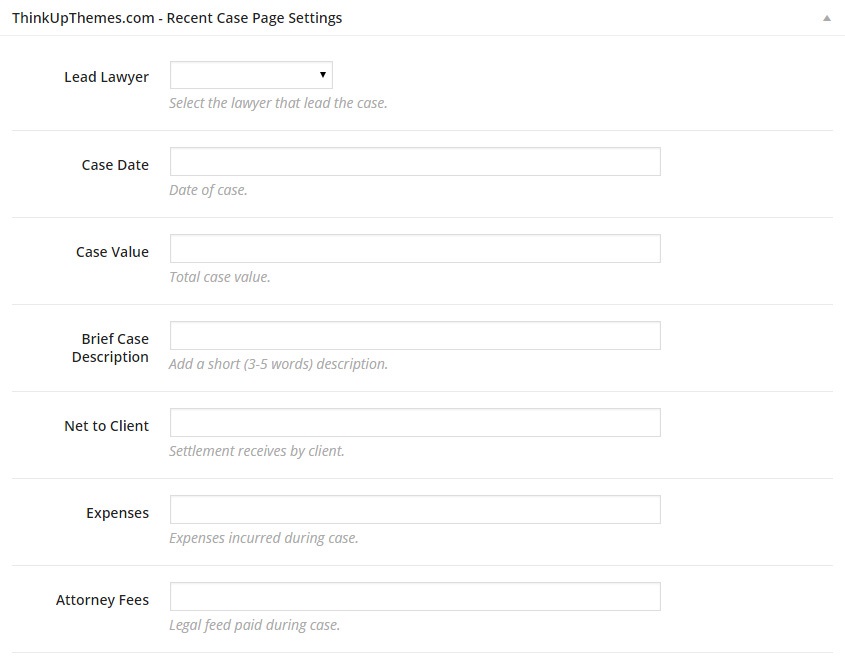Focus the Attorney Fees input box
The height and width of the screenshot is (665, 845).
point(415,597)
